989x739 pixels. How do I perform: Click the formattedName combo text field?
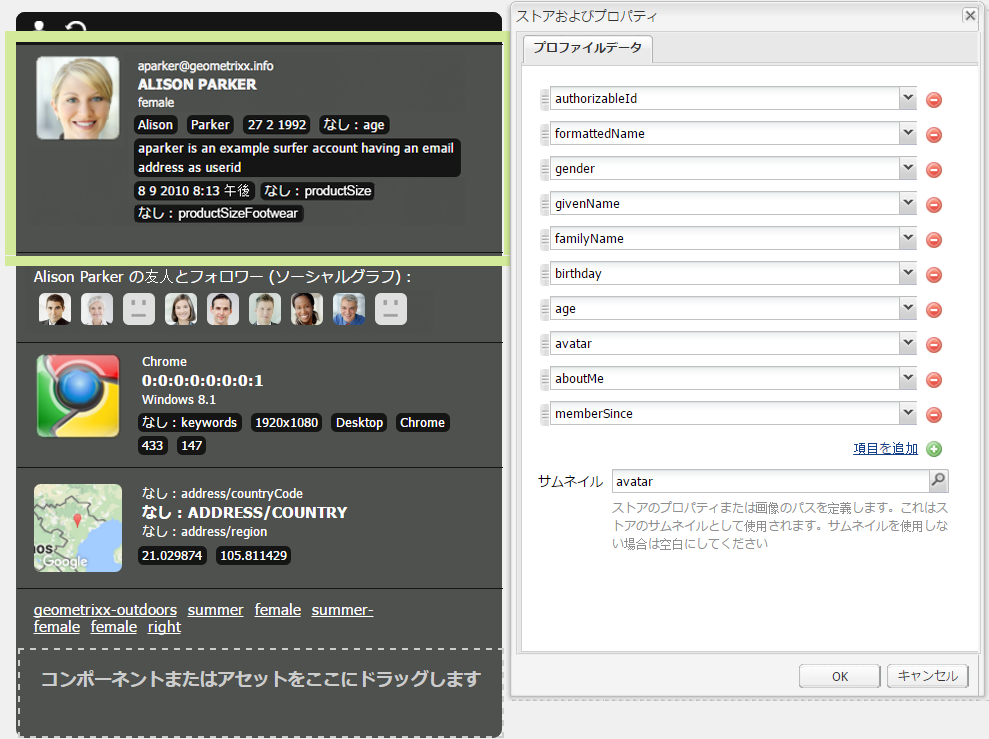(x=724, y=133)
